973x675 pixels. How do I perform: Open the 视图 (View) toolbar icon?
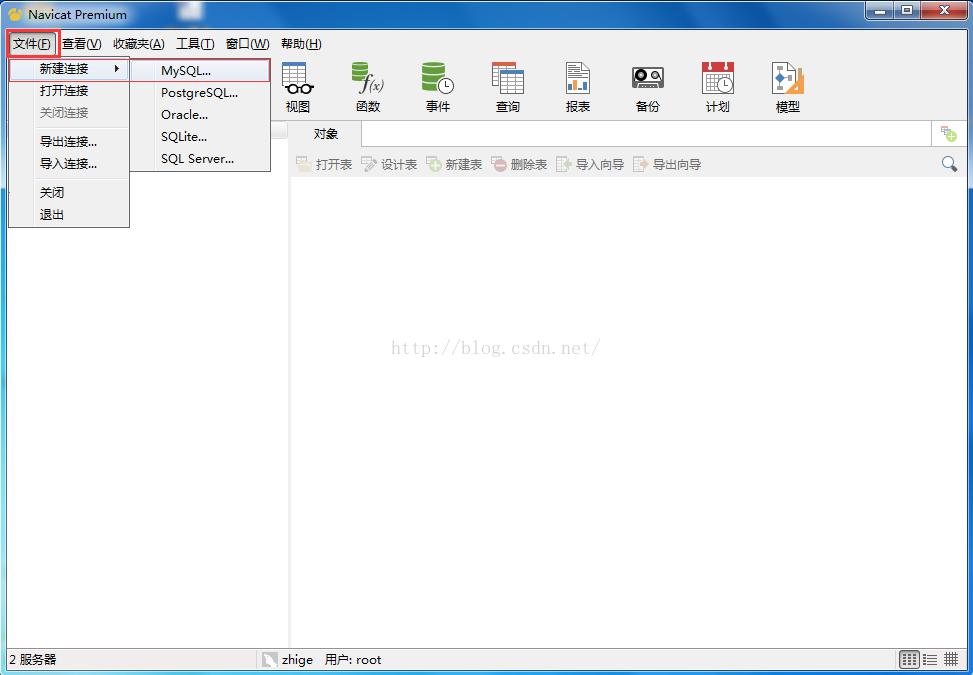pyautogui.click(x=297, y=87)
